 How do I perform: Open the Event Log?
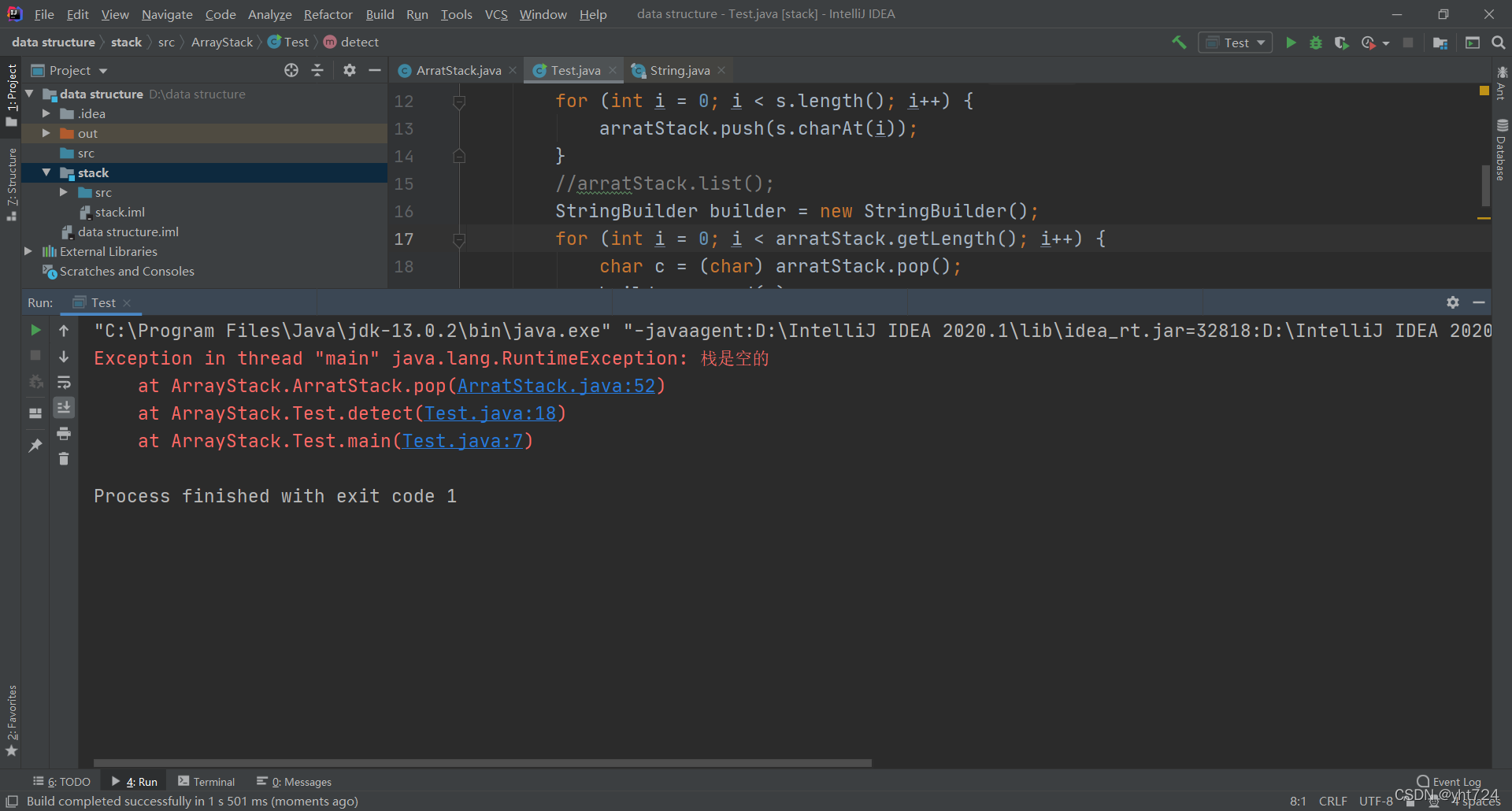1449,781
